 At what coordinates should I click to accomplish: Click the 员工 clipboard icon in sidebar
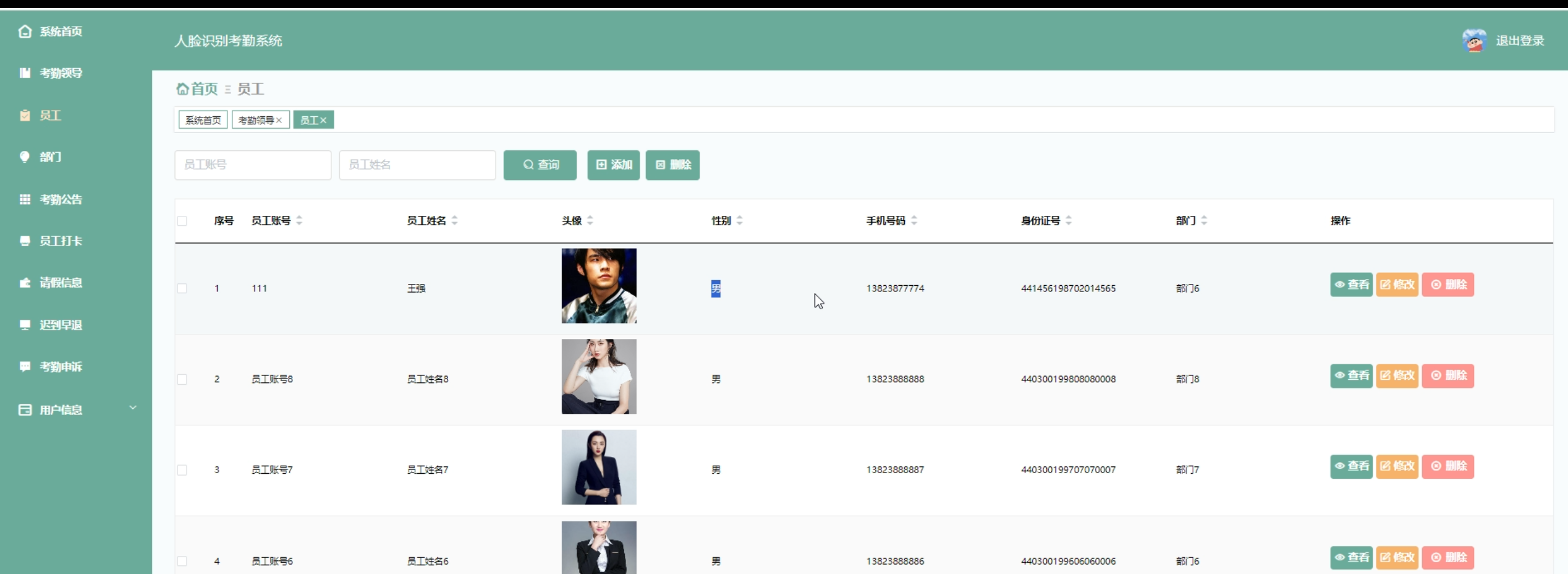pyautogui.click(x=25, y=116)
